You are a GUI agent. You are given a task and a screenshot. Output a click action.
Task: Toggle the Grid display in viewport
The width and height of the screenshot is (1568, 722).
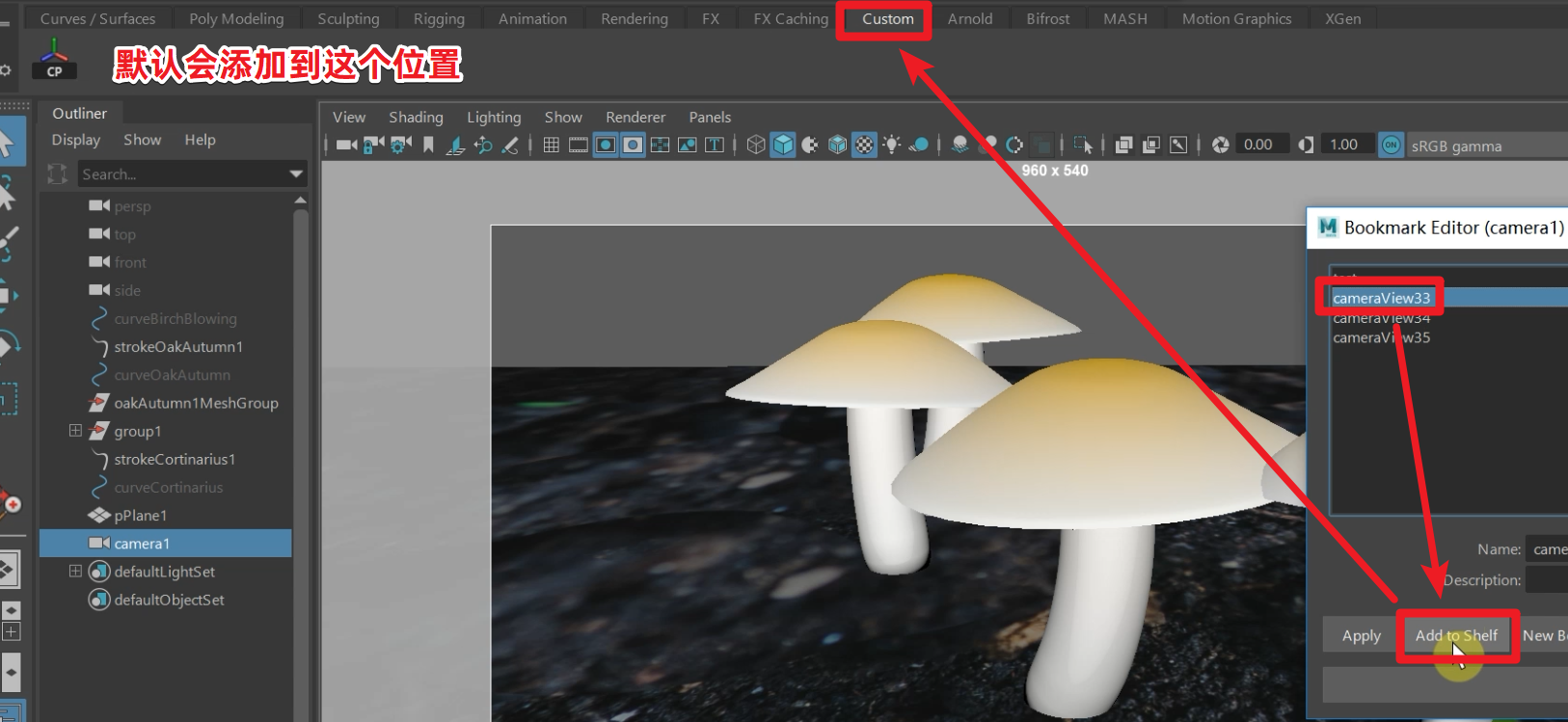pyautogui.click(x=551, y=145)
